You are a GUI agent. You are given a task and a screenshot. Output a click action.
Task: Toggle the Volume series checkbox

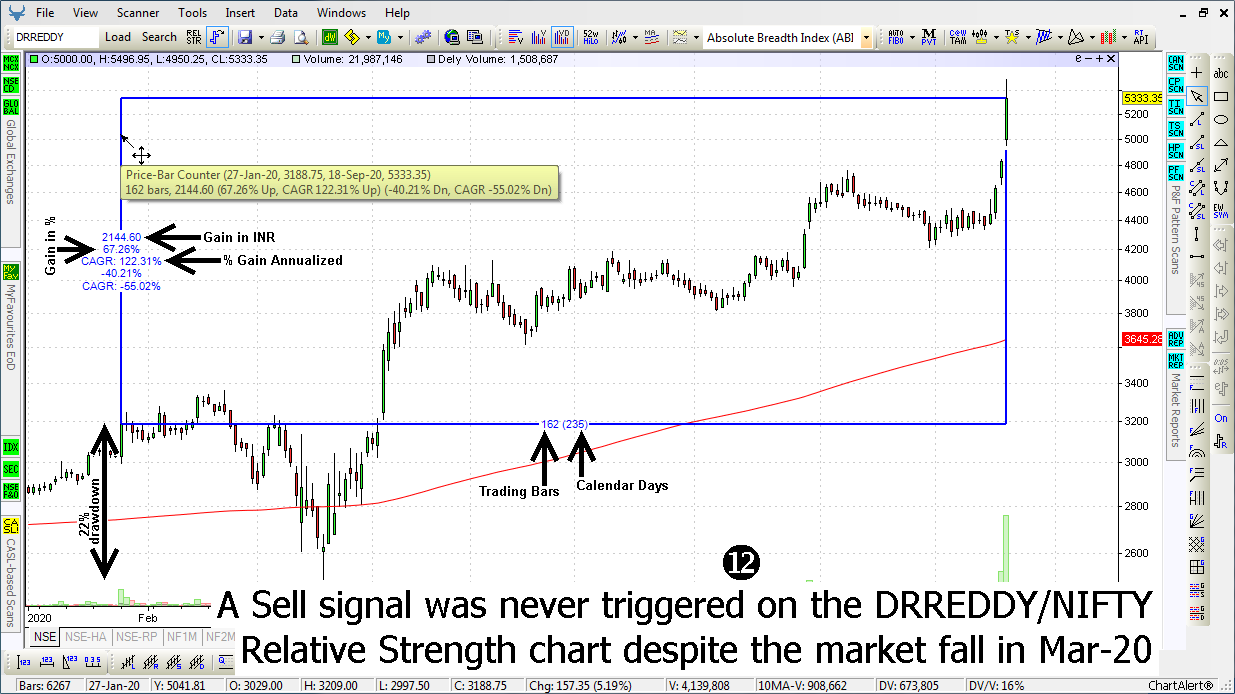pos(297,59)
